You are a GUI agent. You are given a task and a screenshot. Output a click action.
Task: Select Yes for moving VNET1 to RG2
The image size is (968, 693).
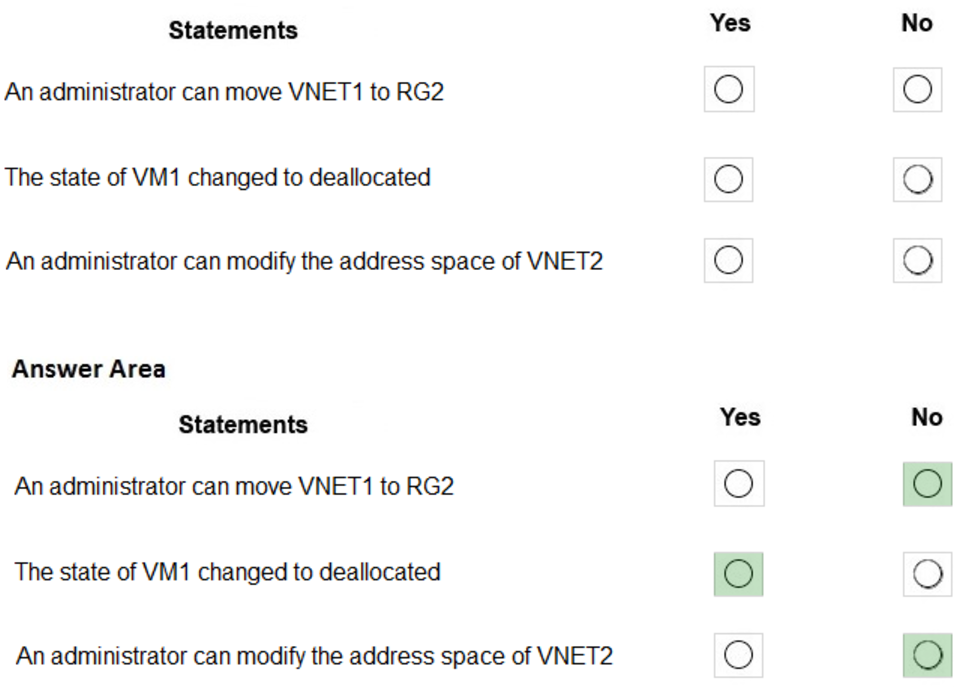(728, 89)
